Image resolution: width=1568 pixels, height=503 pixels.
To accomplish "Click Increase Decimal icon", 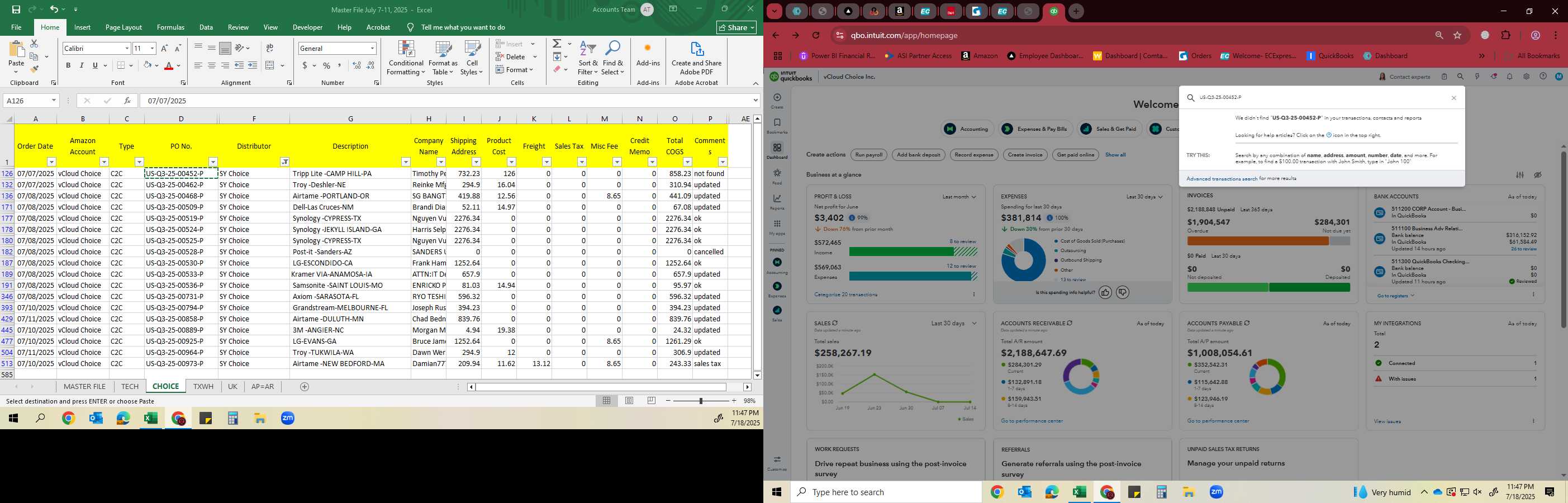I will tap(357, 65).
